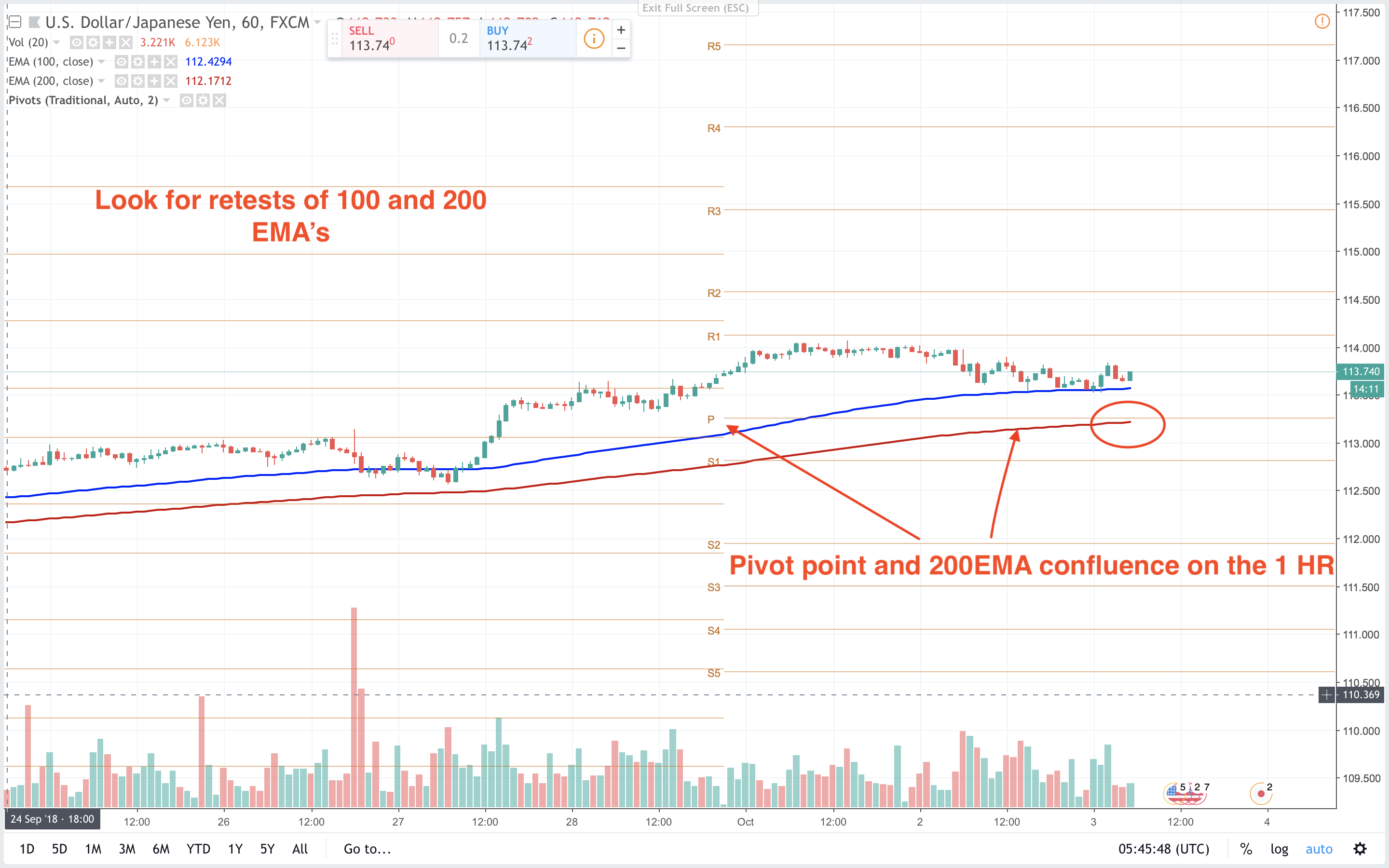
Task: Open the symbol title dropdown arrow
Action: tap(317, 22)
